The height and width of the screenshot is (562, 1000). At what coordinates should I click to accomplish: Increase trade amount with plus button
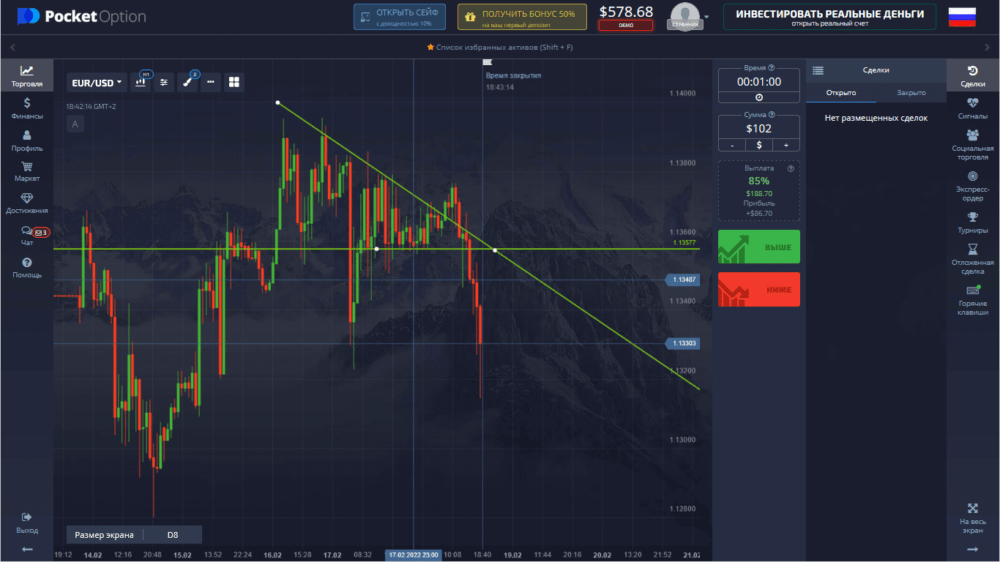point(786,145)
